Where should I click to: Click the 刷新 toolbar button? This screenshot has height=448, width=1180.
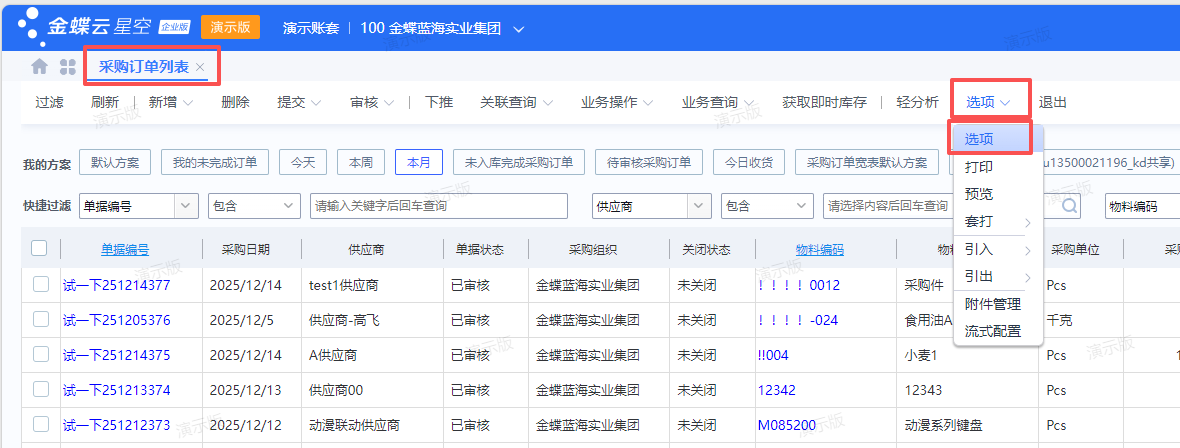tap(105, 102)
